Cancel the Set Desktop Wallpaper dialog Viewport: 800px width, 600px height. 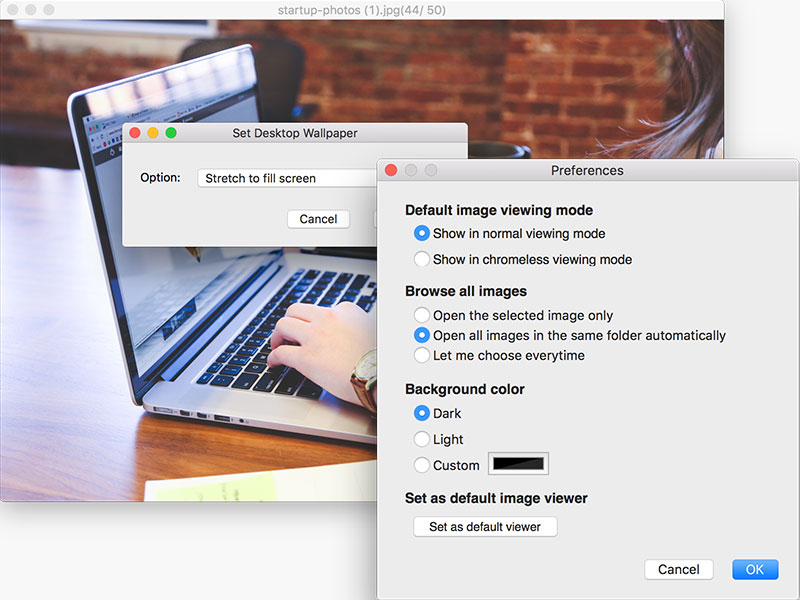click(x=318, y=219)
